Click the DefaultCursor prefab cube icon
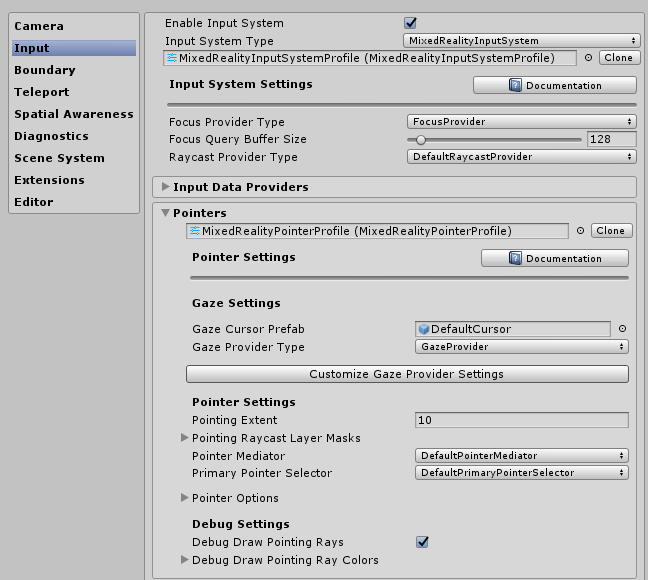 [424, 329]
